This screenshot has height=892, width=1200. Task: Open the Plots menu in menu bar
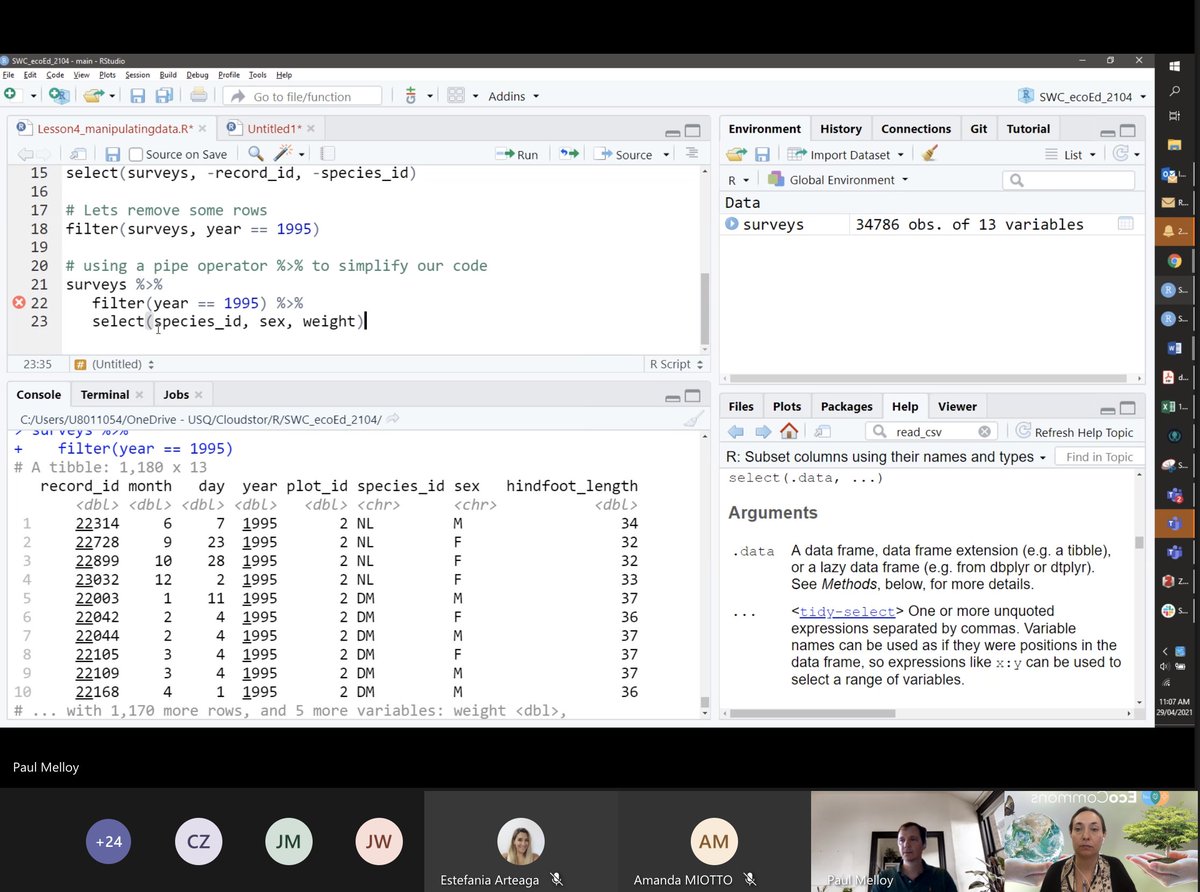click(x=107, y=75)
